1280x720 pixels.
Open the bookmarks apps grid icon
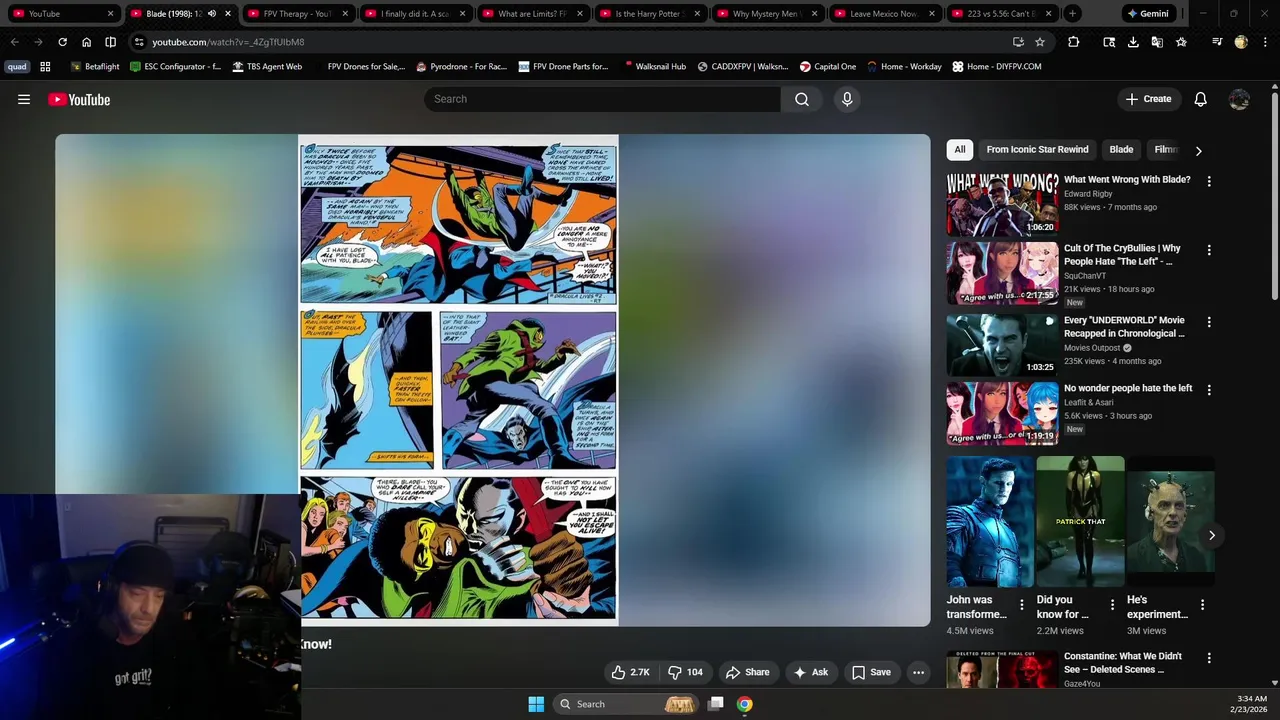coord(45,66)
